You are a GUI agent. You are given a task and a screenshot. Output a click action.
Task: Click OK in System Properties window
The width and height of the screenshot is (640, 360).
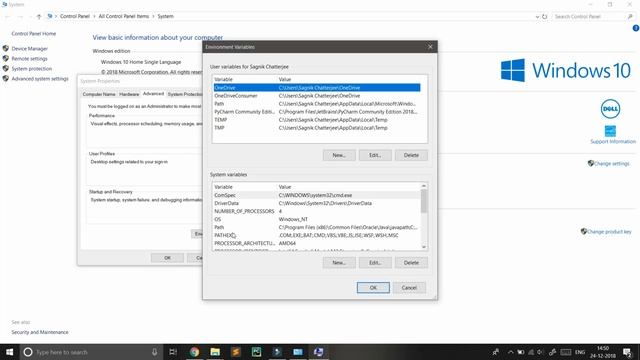click(167, 258)
